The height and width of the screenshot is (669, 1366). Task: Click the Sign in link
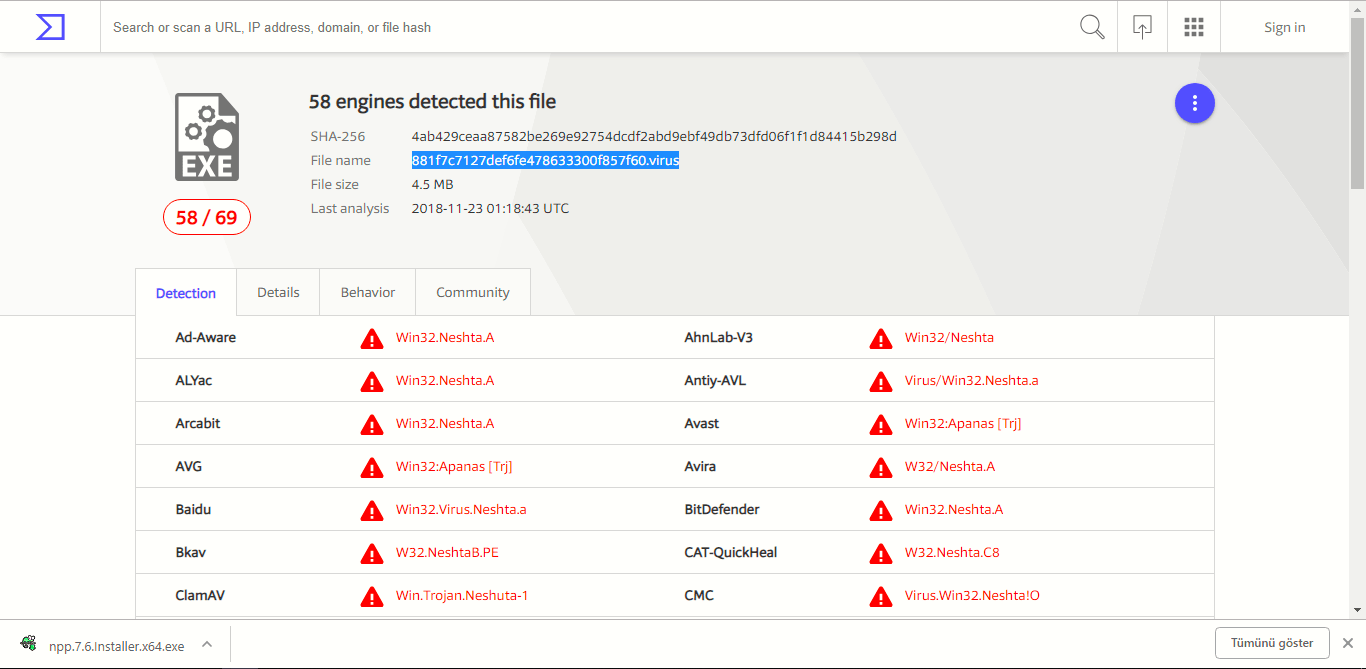pyautogui.click(x=1284, y=27)
